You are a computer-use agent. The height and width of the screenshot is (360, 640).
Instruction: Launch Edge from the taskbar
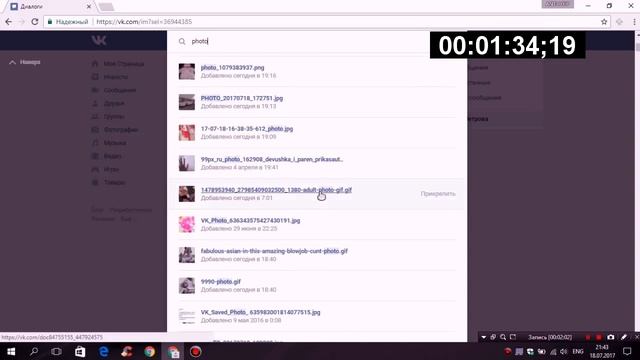click(x=104, y=351)
